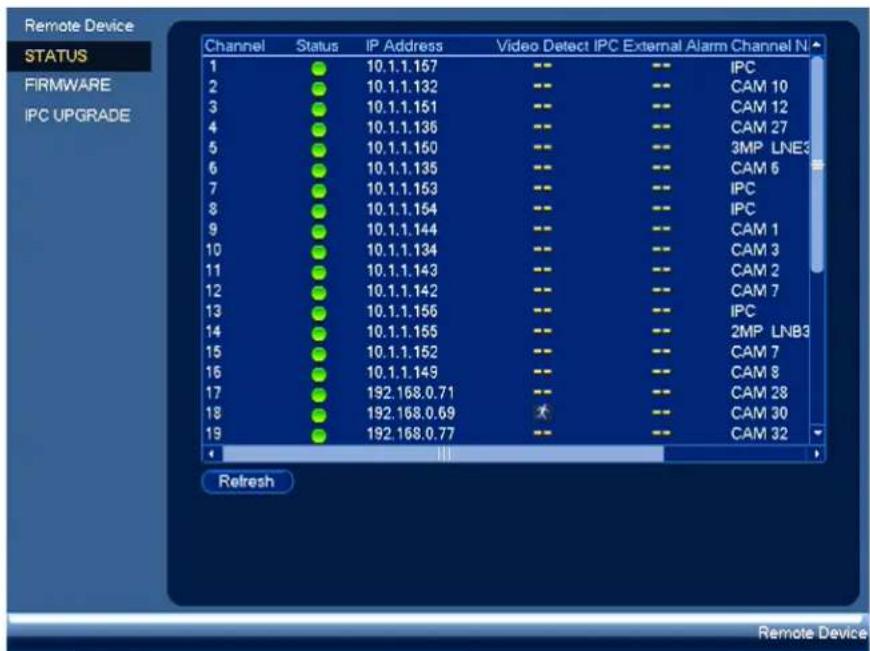The image size is (870, 651).
Task: Click the Status column header
Action: click(x=317, y=46)
